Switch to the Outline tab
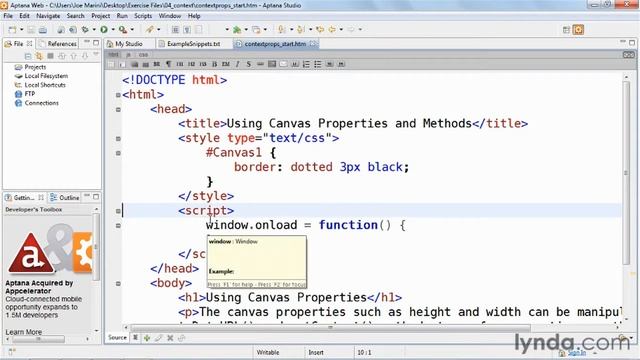This screenshot has height=360, width=640. (x=64, y=198)
